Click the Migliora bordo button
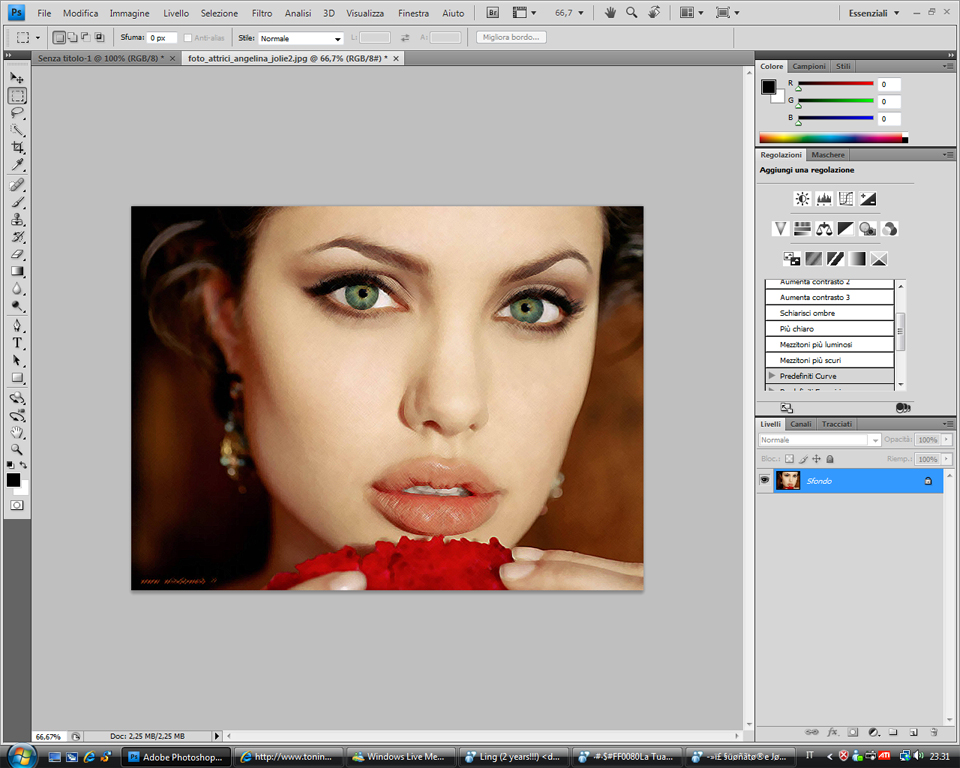960x768 pixels. coord(511,37)
